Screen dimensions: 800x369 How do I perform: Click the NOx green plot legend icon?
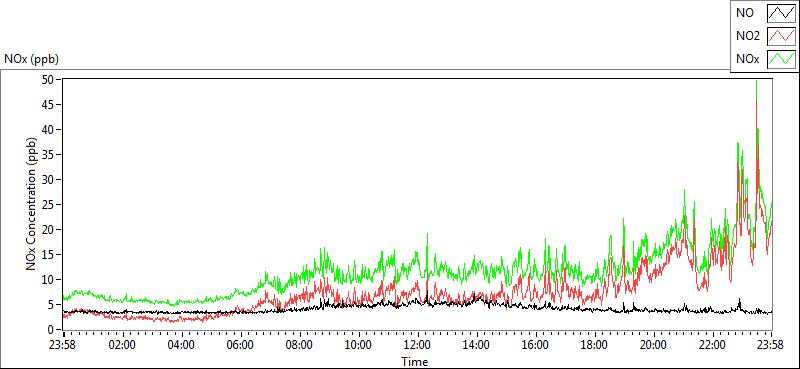(782, 59)
